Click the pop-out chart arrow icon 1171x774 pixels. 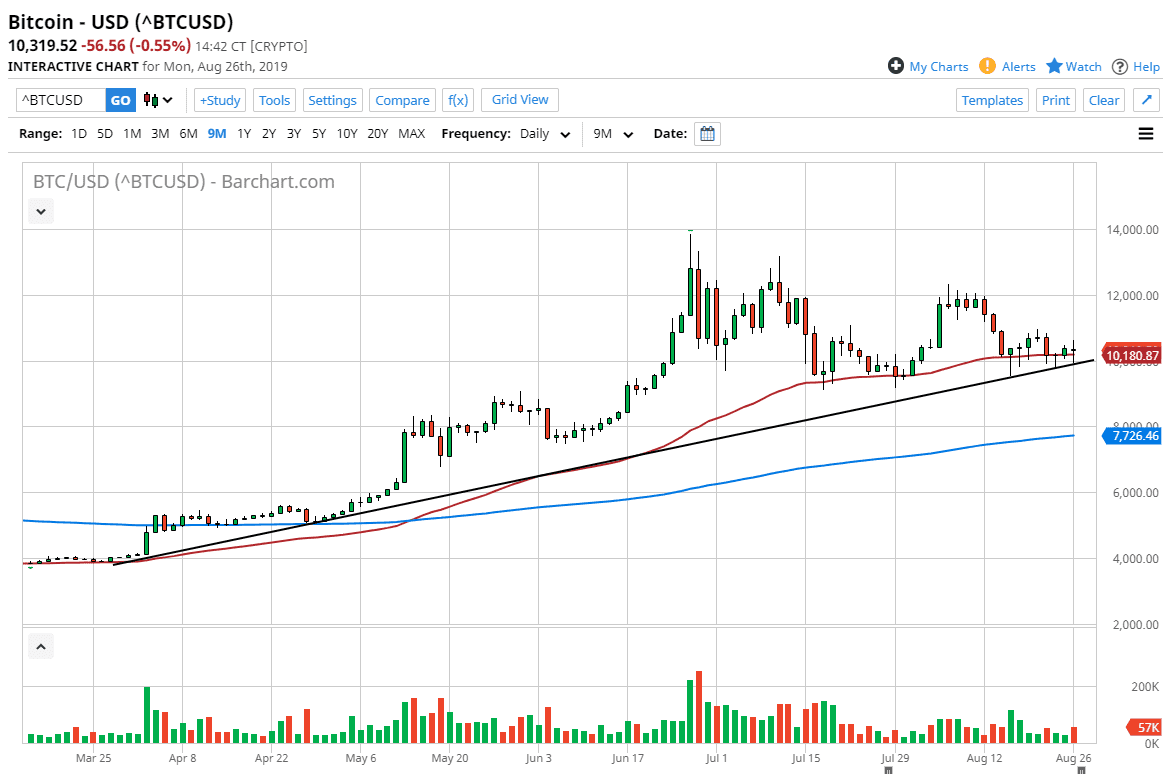pos(1145,99)
